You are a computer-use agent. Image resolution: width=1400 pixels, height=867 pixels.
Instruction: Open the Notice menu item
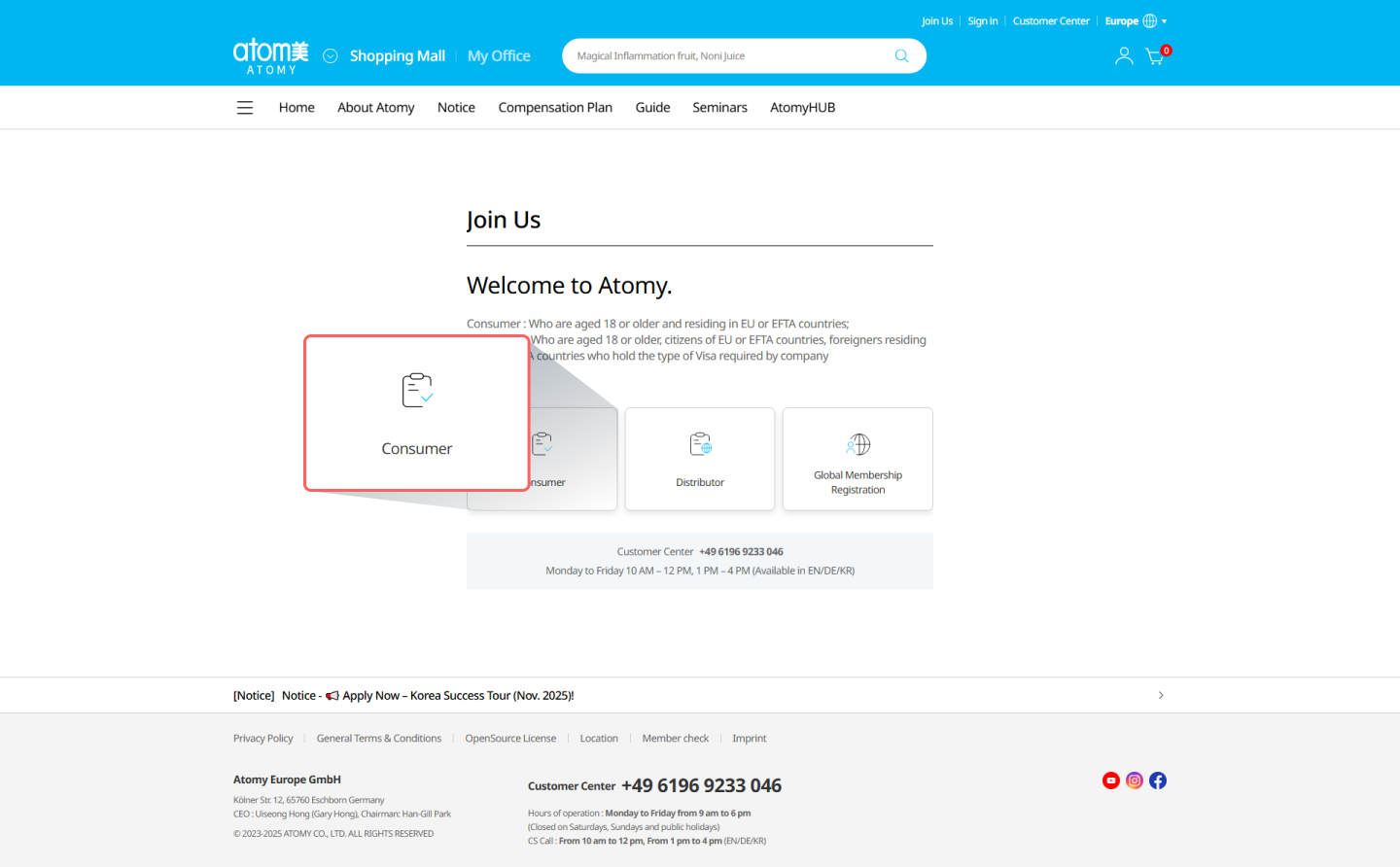click(x=456, y=108)
